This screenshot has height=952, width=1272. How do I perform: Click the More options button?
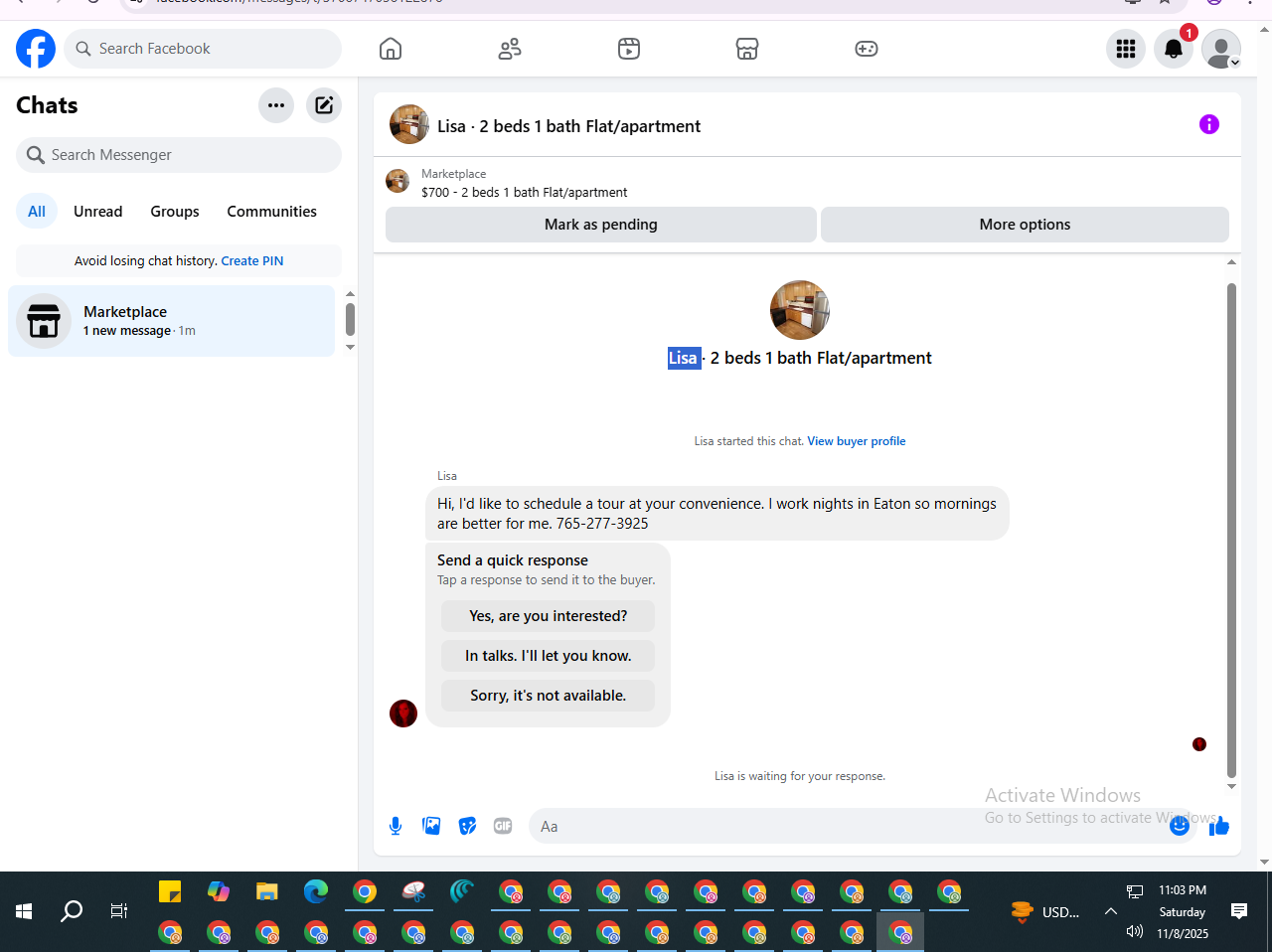coord(1025,225)
